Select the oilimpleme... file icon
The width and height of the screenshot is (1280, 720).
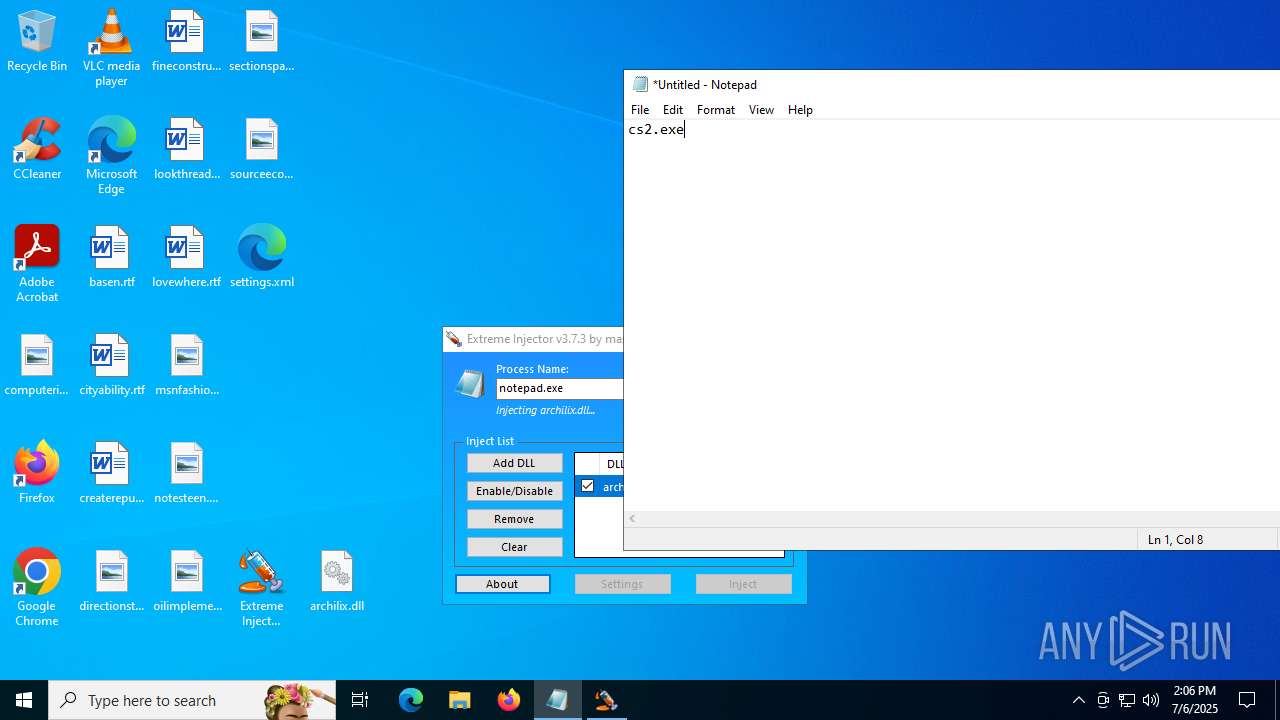click(x=186, y=582)
